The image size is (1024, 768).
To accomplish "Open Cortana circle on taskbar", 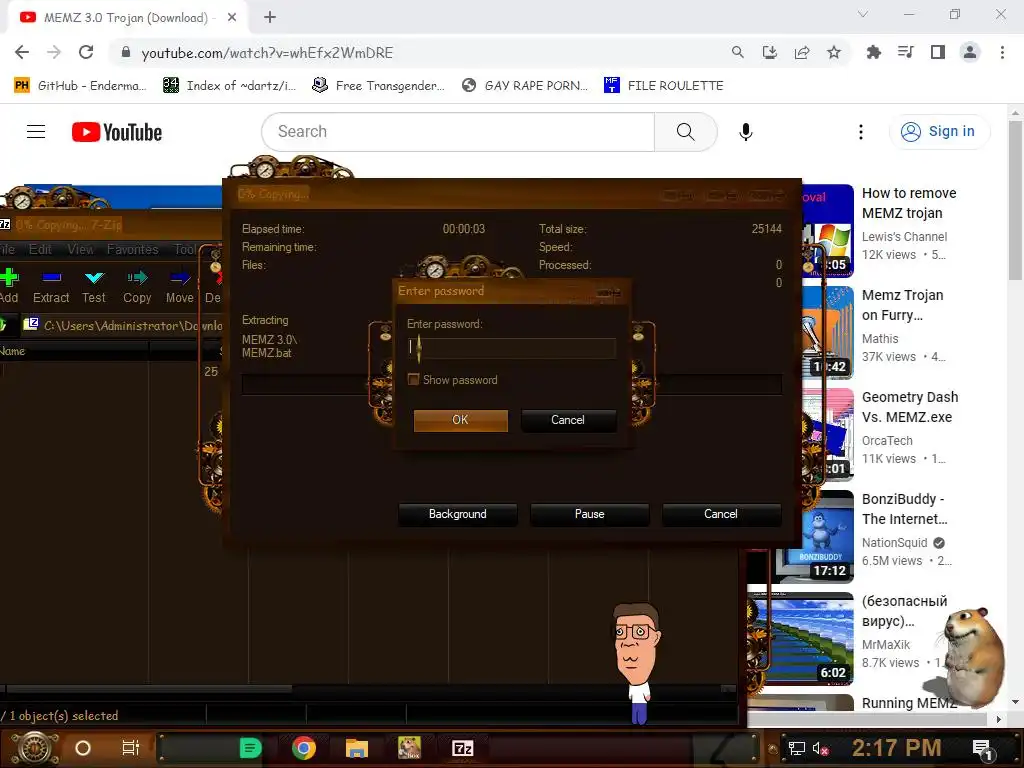I will click(82, 748).
